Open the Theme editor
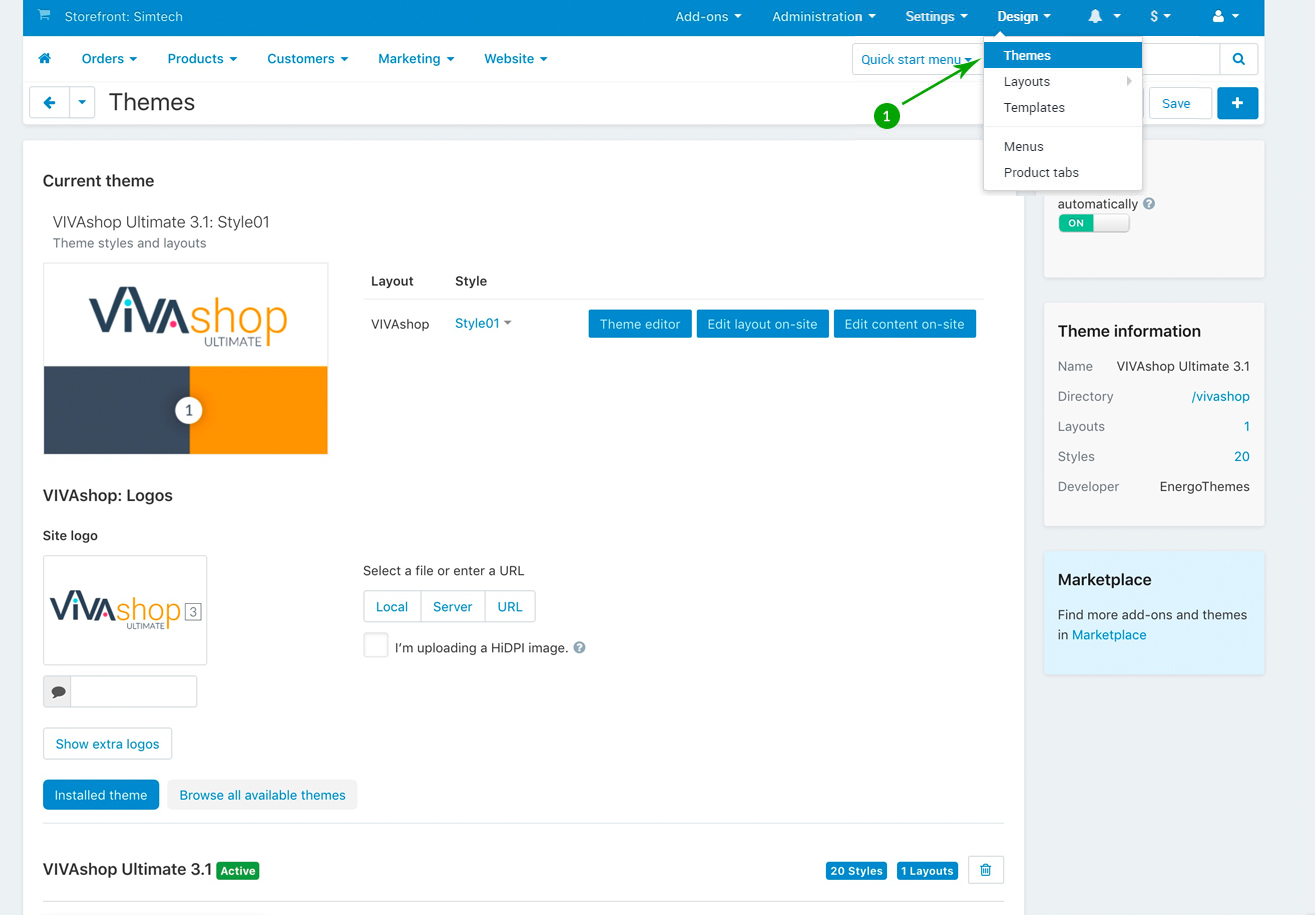 pyautogui.click(x=640, y=324)
